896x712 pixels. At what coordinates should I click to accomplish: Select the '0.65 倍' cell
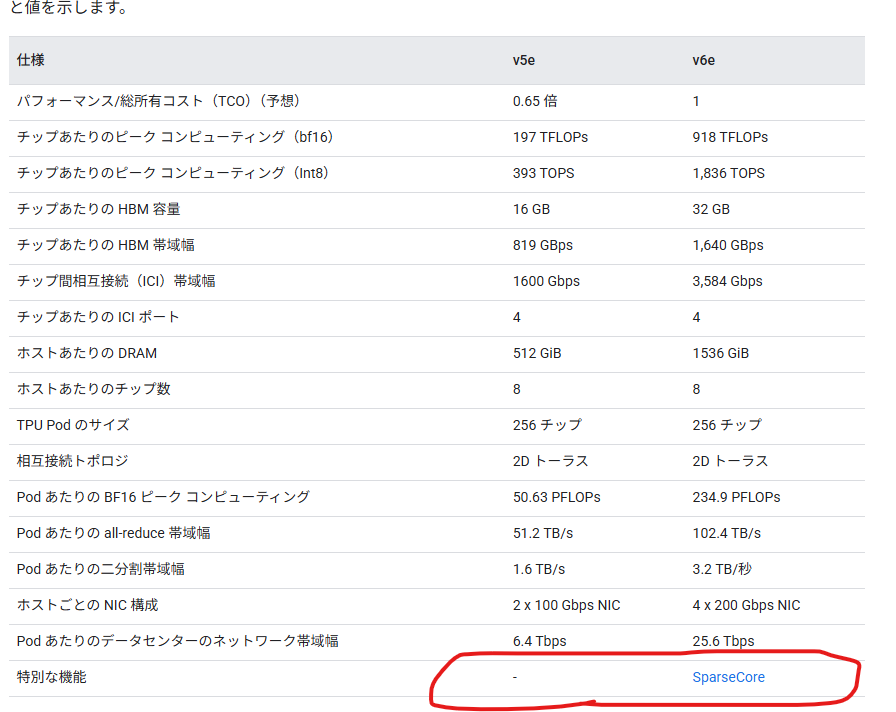click(535, 101)
